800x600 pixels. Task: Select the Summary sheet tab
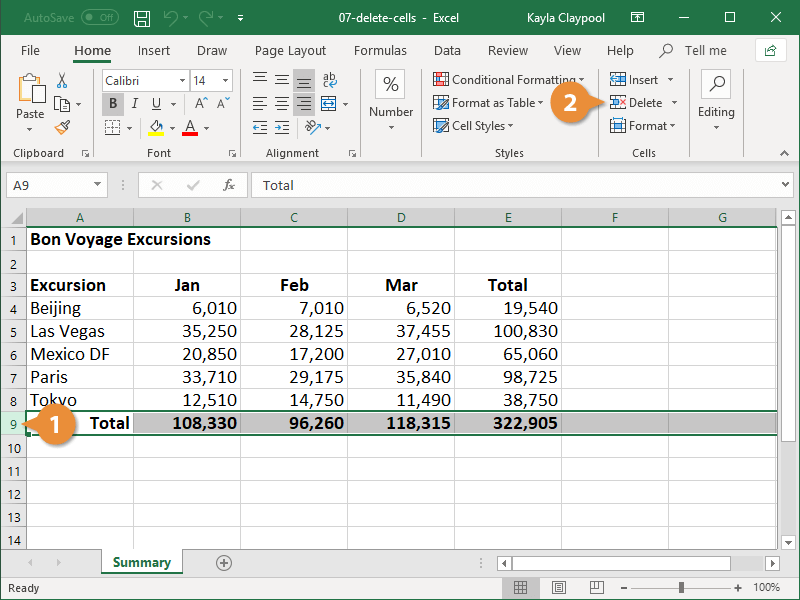pyautogui.click(x=141, y=563)
